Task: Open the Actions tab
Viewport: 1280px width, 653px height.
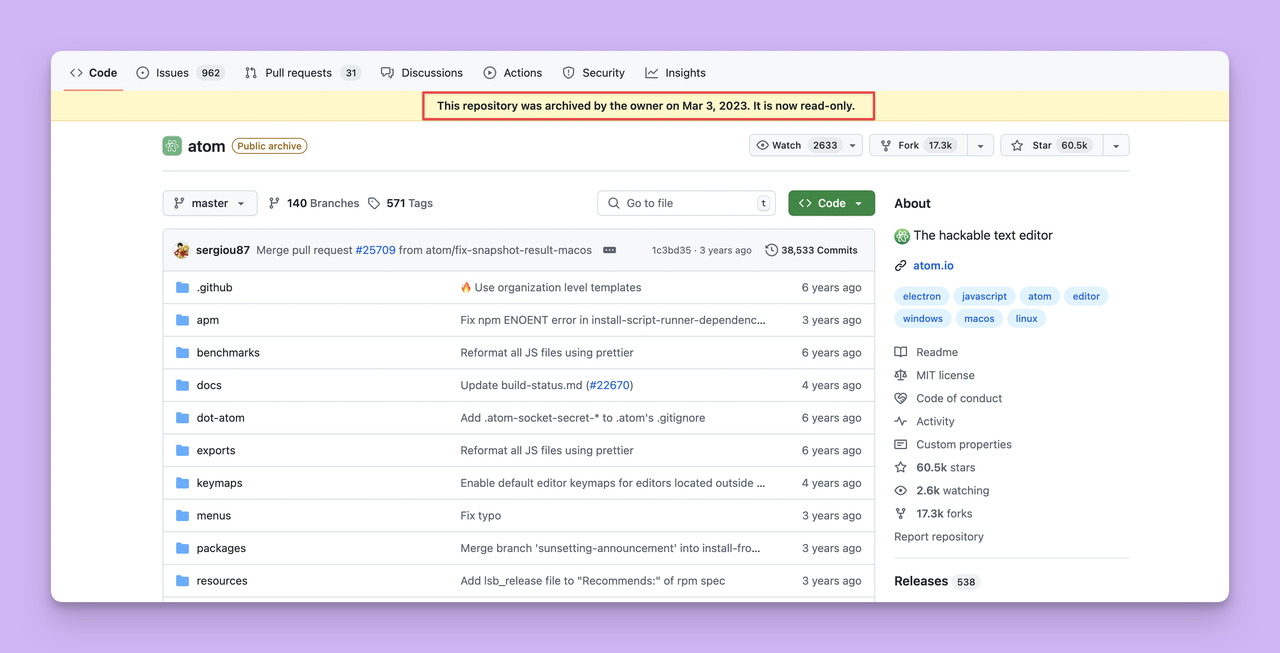Action: coord(512,73)
